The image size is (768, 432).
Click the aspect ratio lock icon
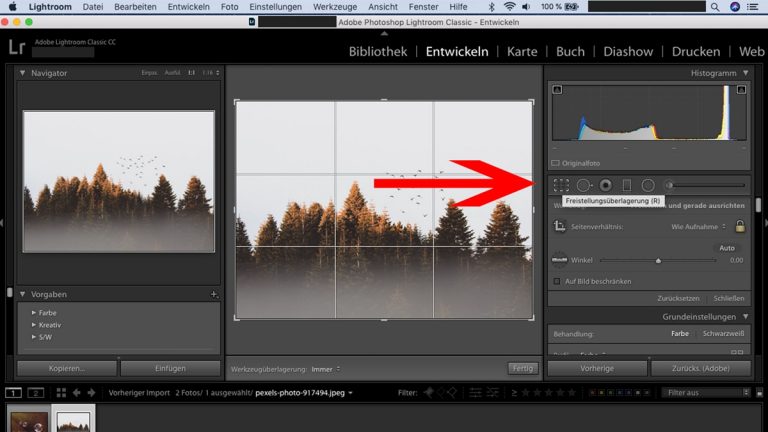[740, 227]
